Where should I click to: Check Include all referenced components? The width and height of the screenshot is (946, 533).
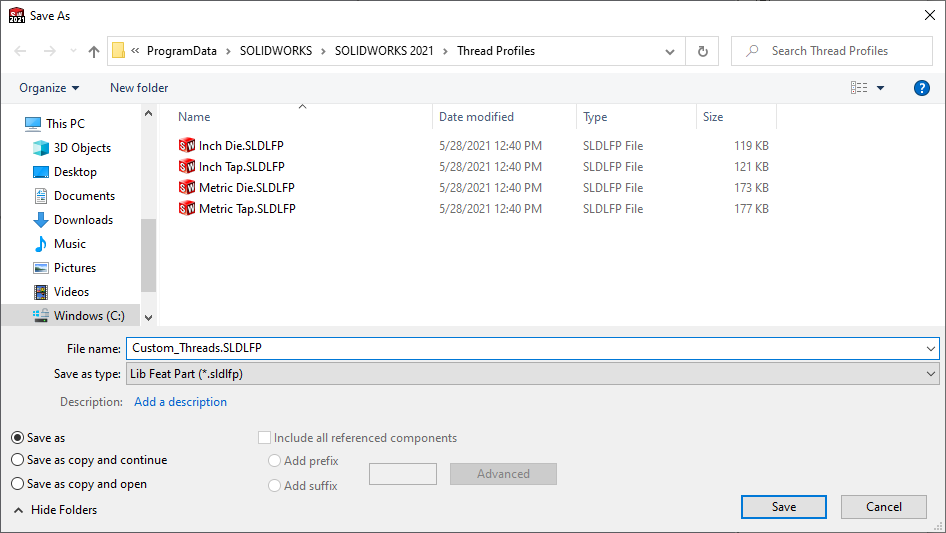pos(264,438)
